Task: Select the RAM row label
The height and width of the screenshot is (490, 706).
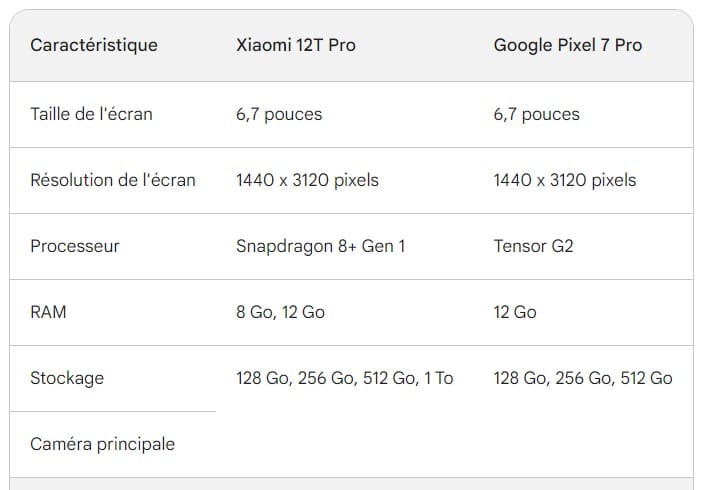Action: click(49, 312)
